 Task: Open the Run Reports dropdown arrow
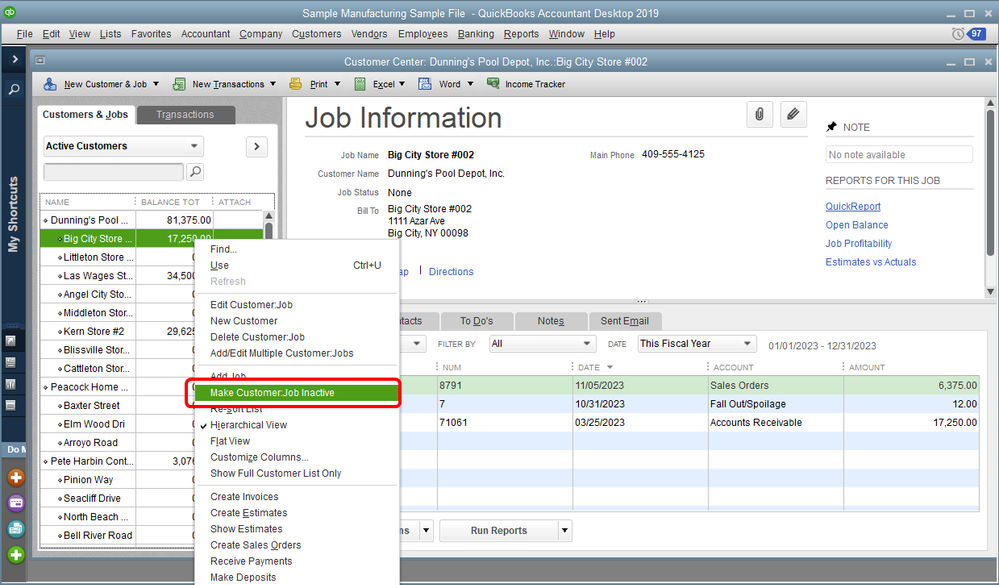(564, 530)
